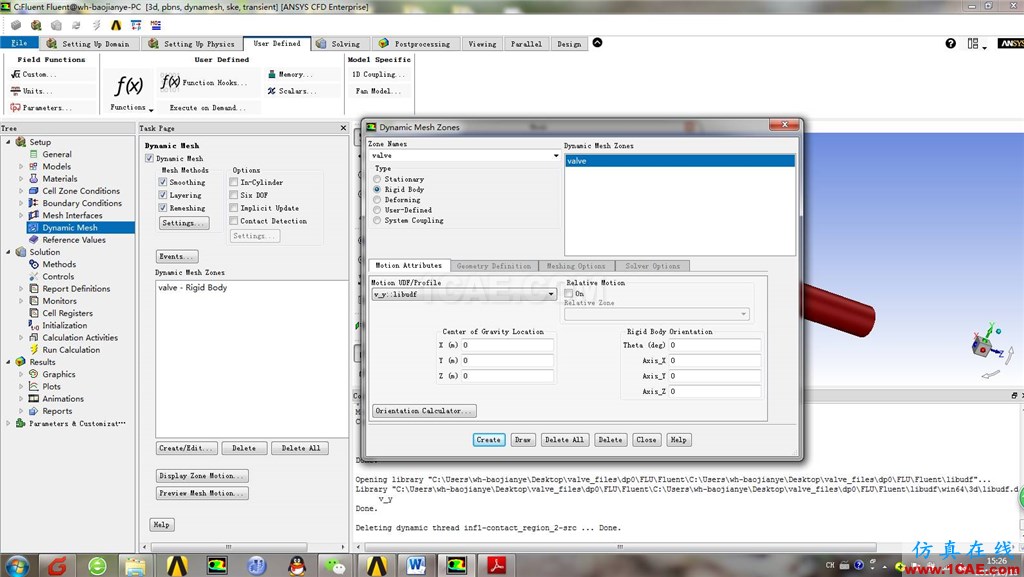Viewport: 1024px width, 577px height.
Task: Enable the Six DOF option
Action: coord(233,195)
